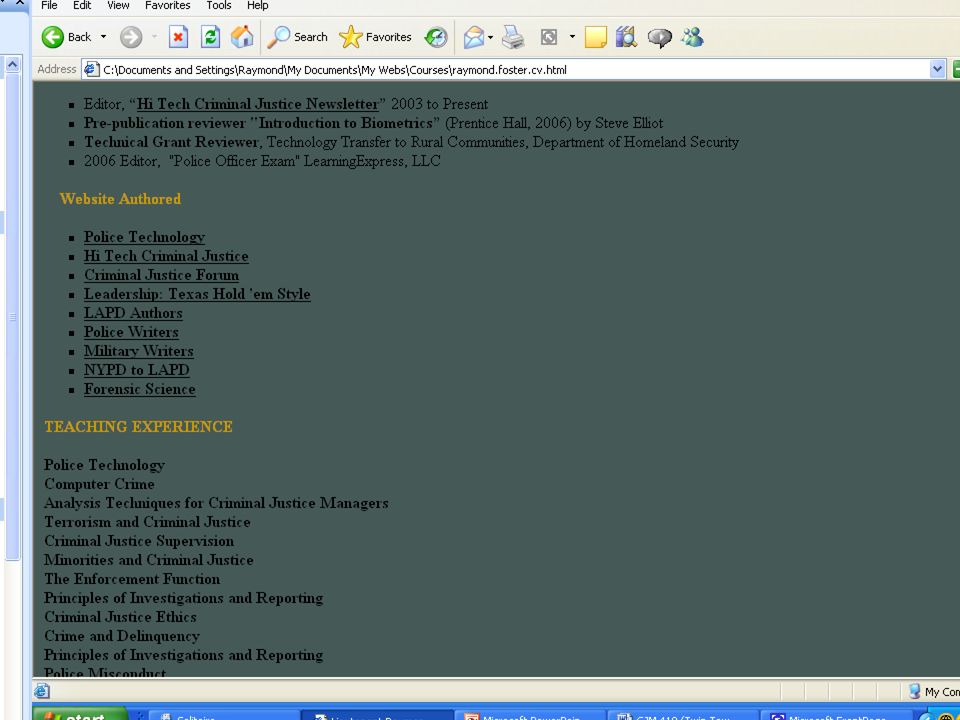Click the red Stop loading icon
The width and height of the screenshot is (960, 720).
click(x=178, y=37)
